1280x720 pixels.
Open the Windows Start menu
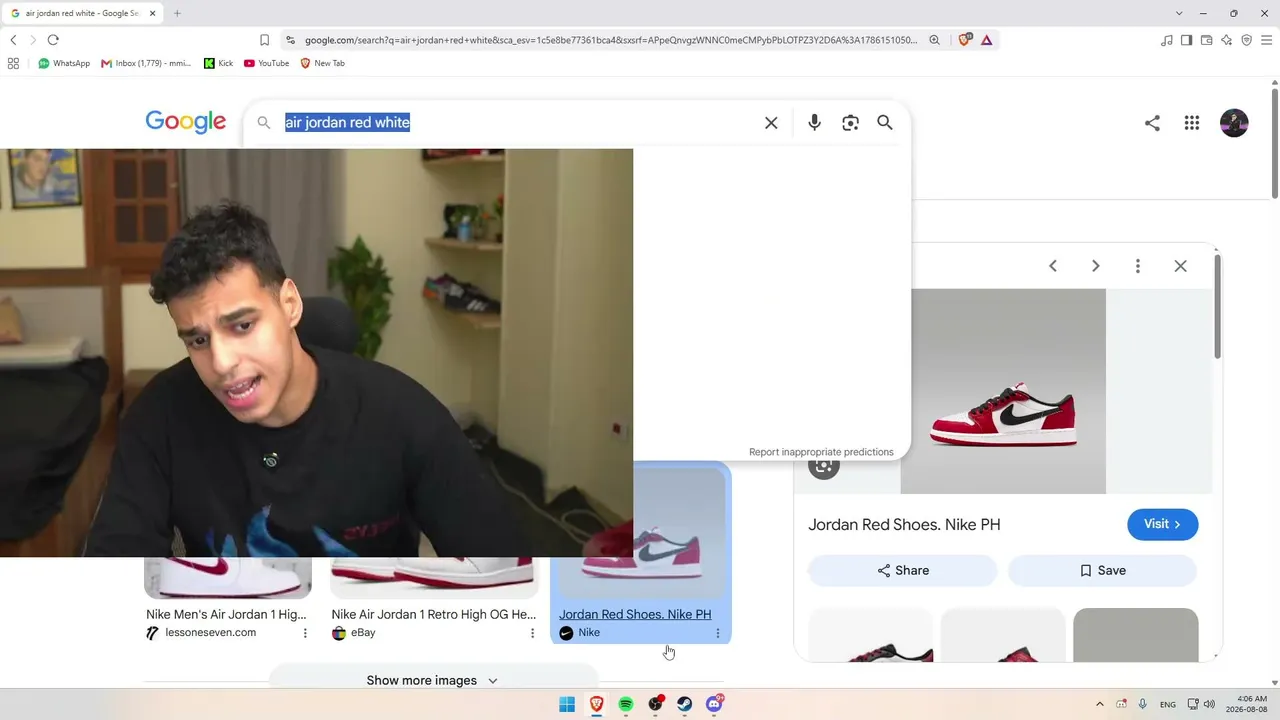(567, 704)
